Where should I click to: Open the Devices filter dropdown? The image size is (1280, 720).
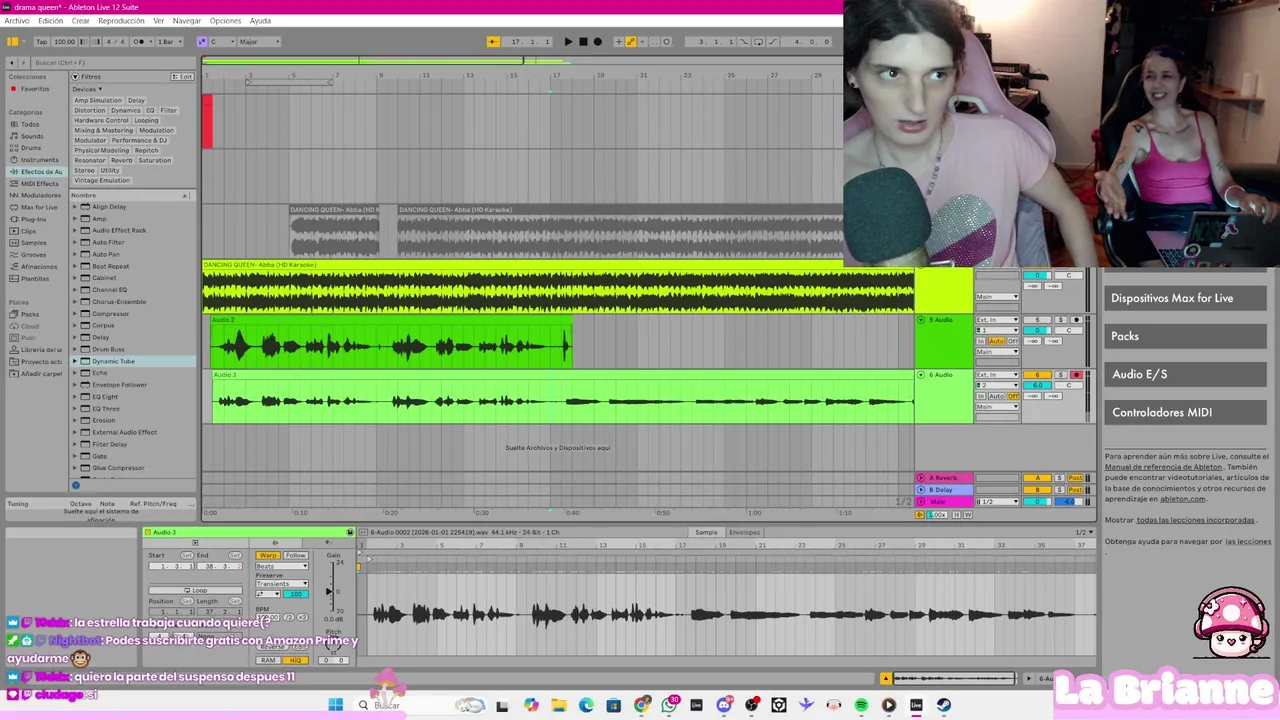click(87, 89)
